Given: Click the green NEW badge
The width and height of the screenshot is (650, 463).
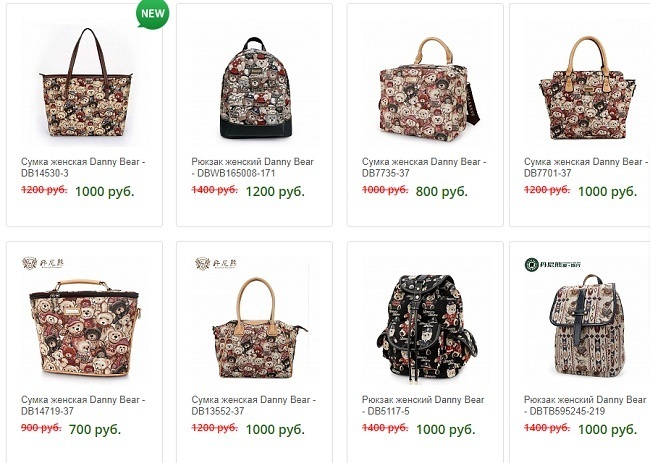Looking at the screenshot, I should tap(151, 14).
